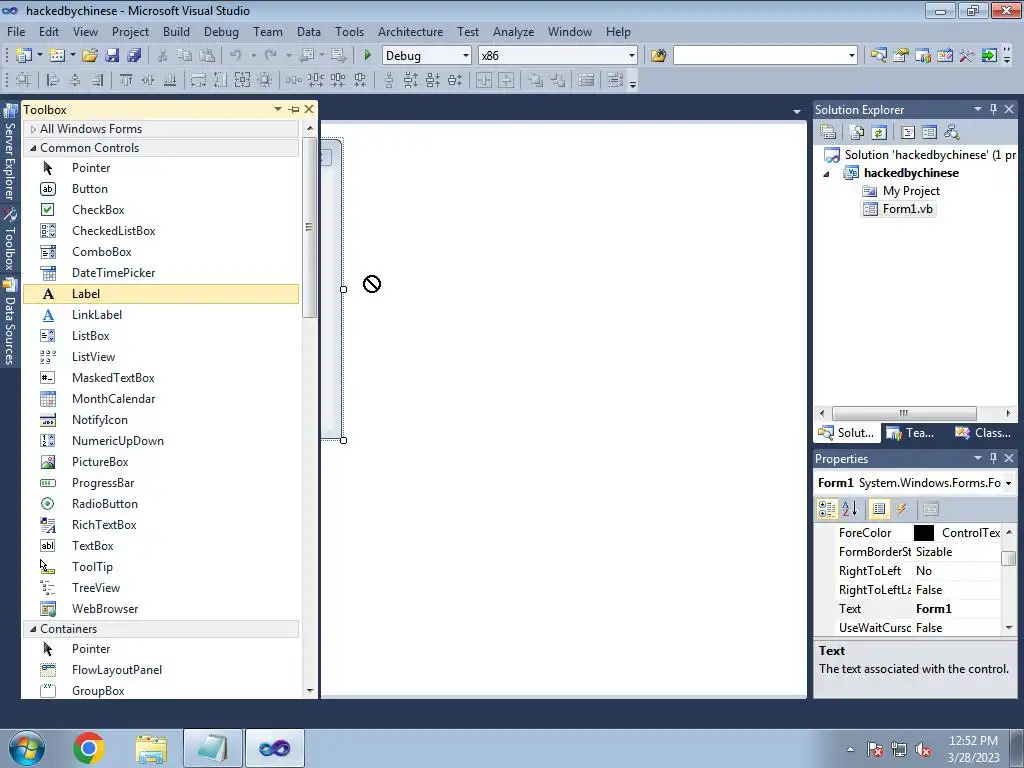This screenshot has height=768, width=1024.
Task: Open the Data Sources side tab
Action: [10, 323]
